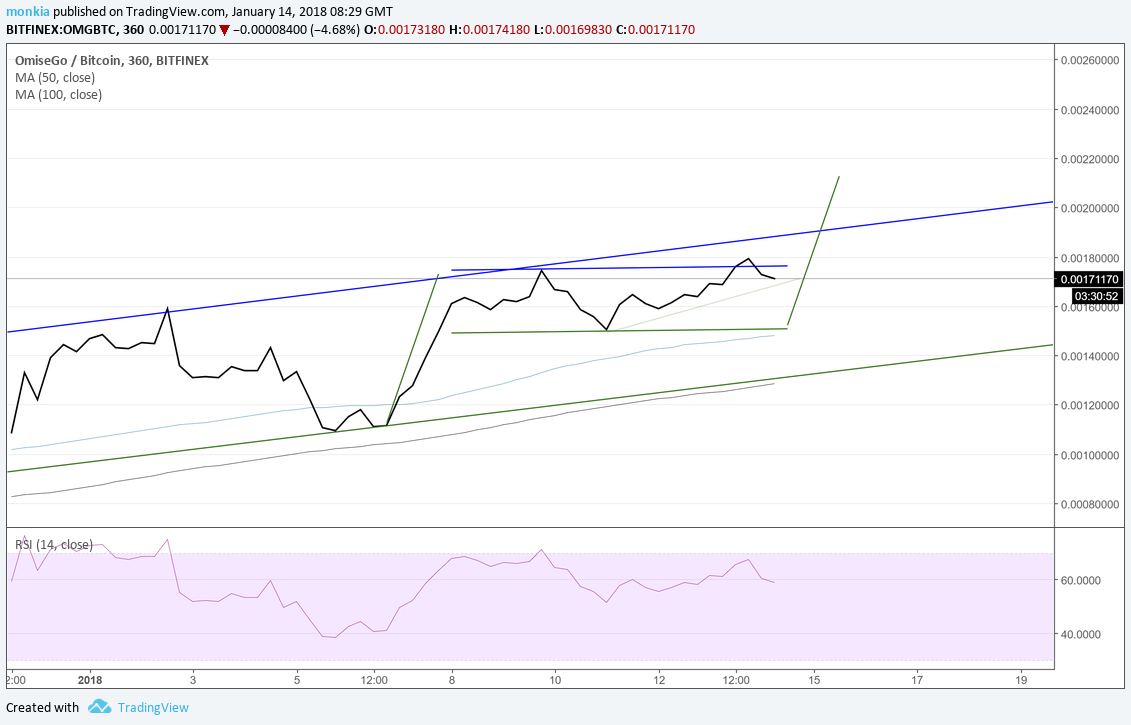Click the date 8 on time axis
Viewport: 1131px width, 725px height.
pyautogui.click(x=452, y=680)
